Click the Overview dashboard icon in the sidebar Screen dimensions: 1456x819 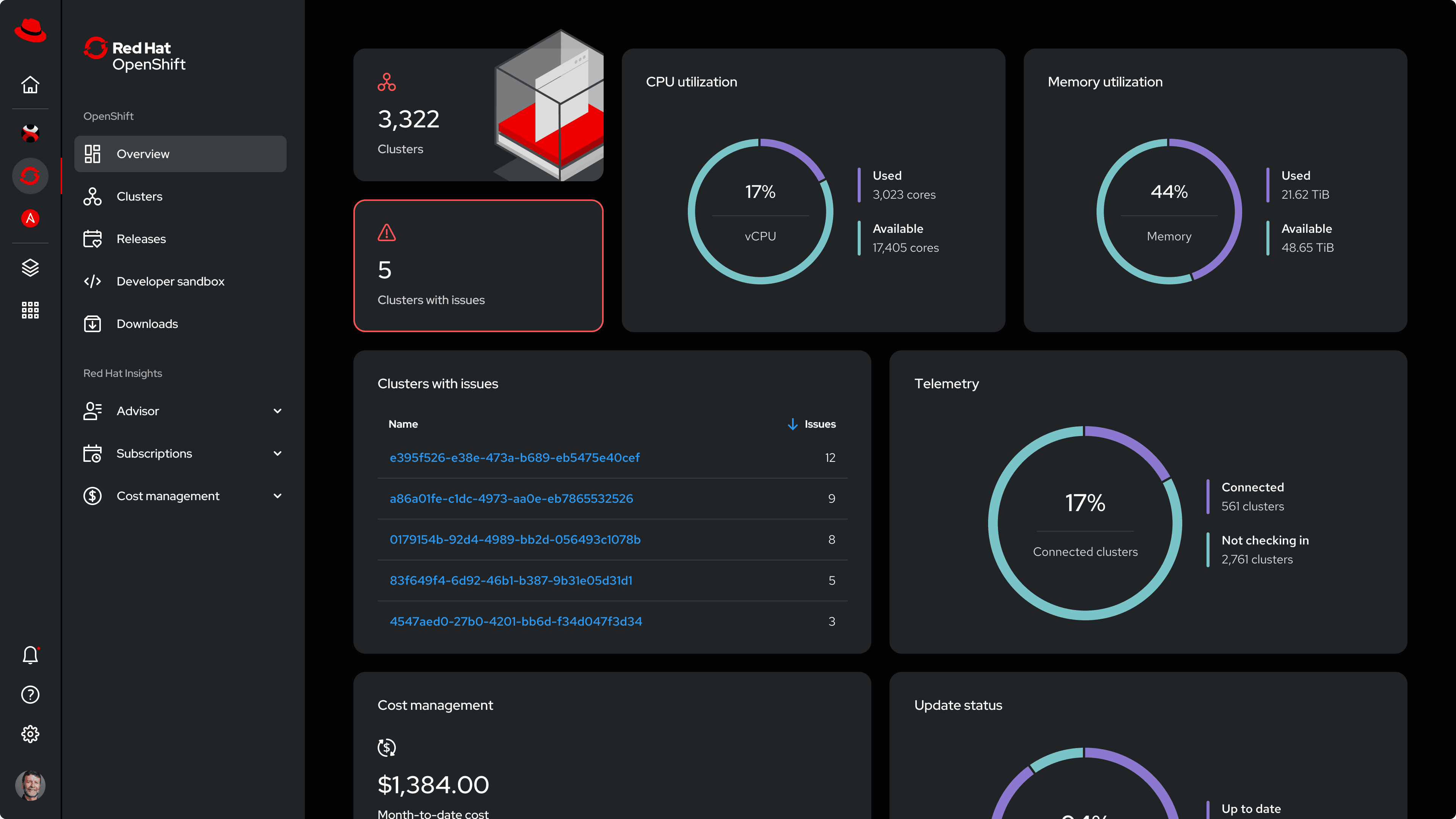[92, 154]
